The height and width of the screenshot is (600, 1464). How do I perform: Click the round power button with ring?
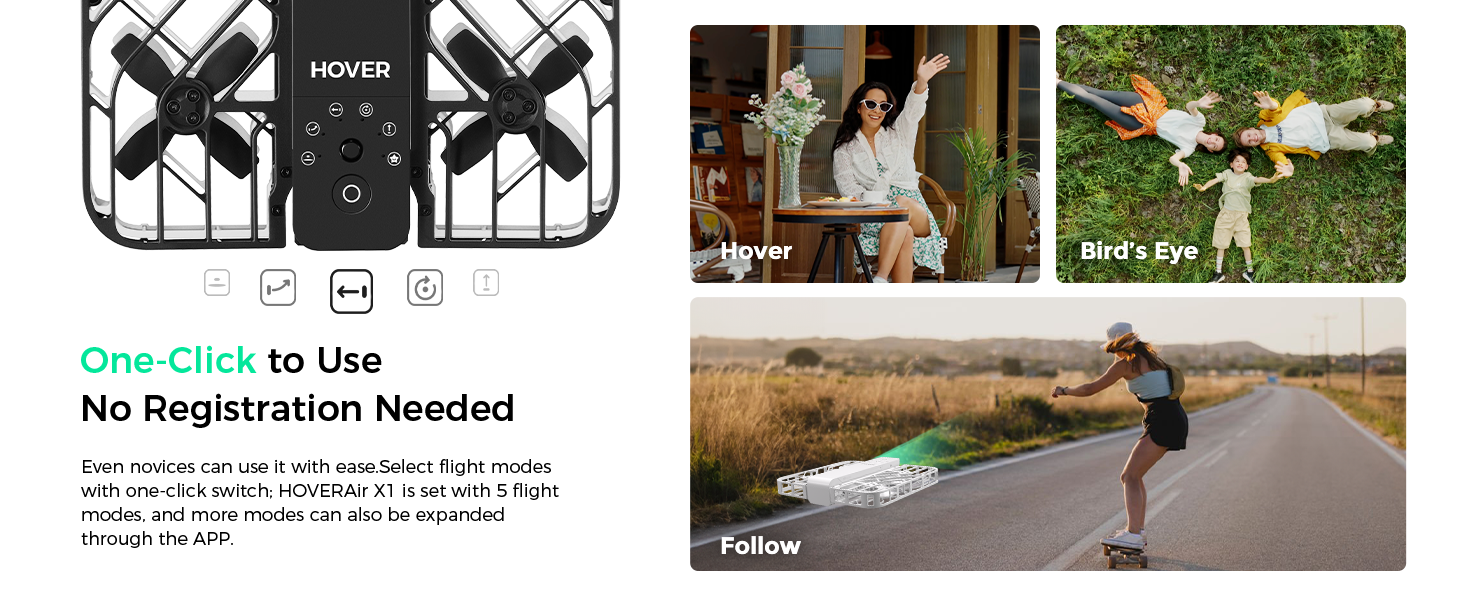tap(351, 193)
